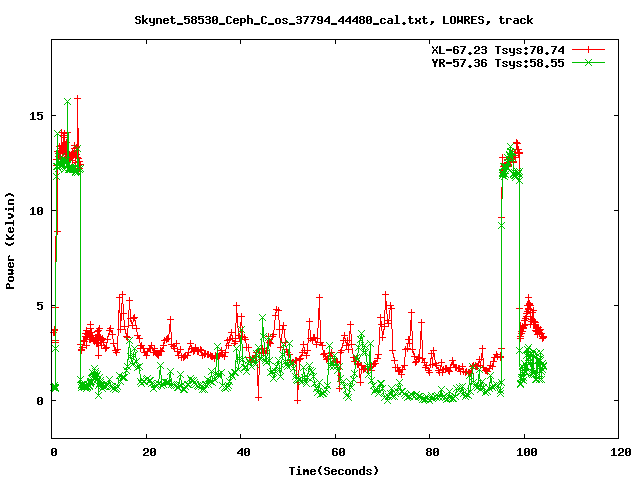Click the y-axis tick label 5
The height and width of the screenshot is (480, 640).
pyautogui.click(x=40, y=306)
